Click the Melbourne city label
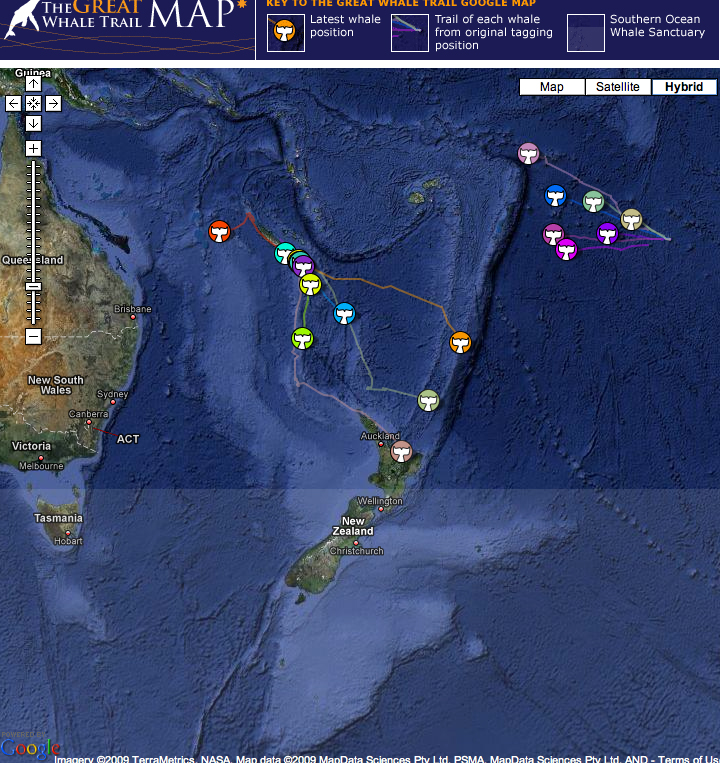720x763 pixels. [x=41, y=466]
